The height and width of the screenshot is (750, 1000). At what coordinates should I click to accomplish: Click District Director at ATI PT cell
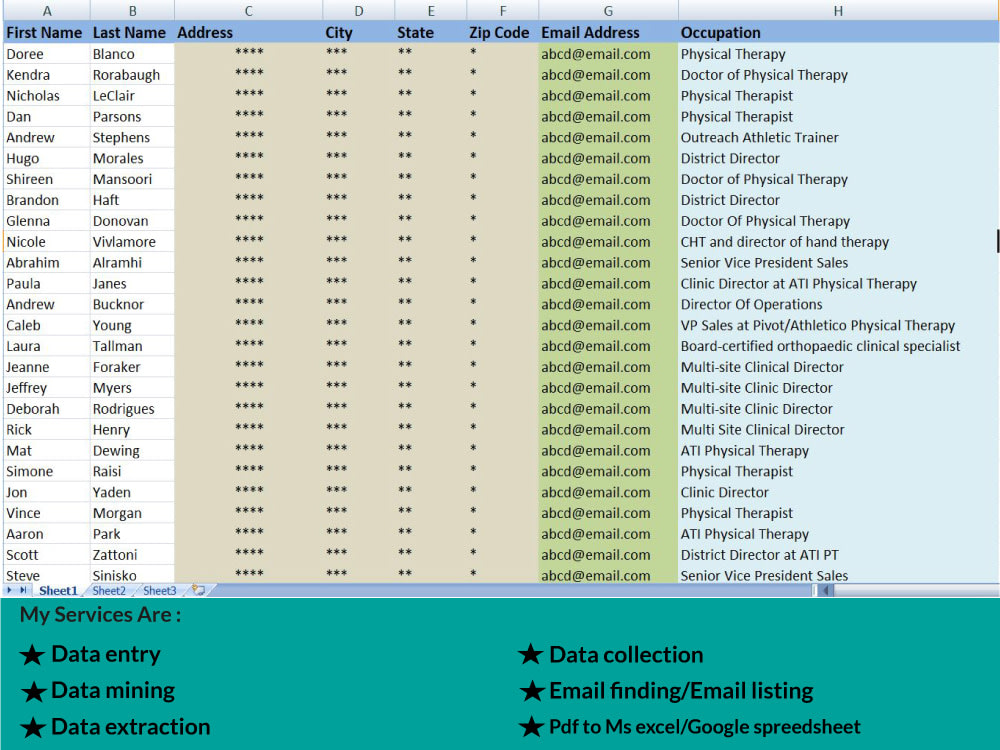(x=838, y=555)
